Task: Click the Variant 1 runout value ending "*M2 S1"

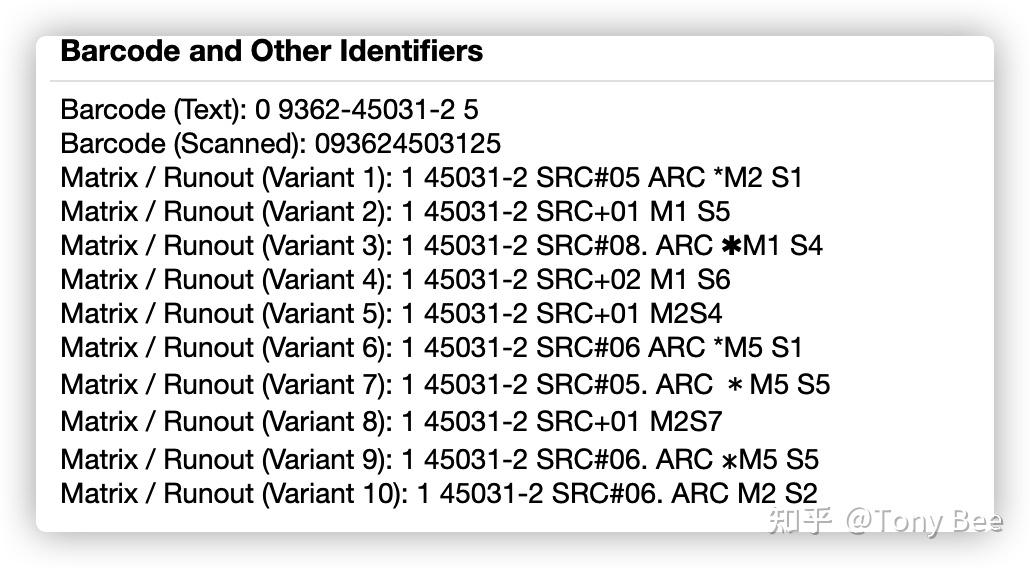Action: pos(602,177)
